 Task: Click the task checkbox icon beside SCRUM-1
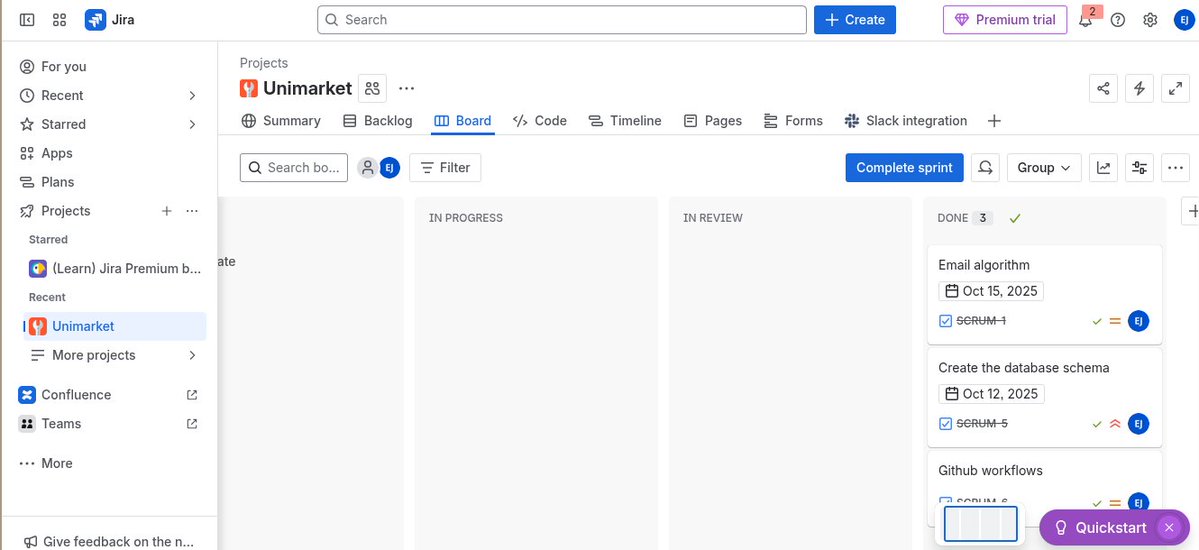pyautogui.click(x=945, y=321)
